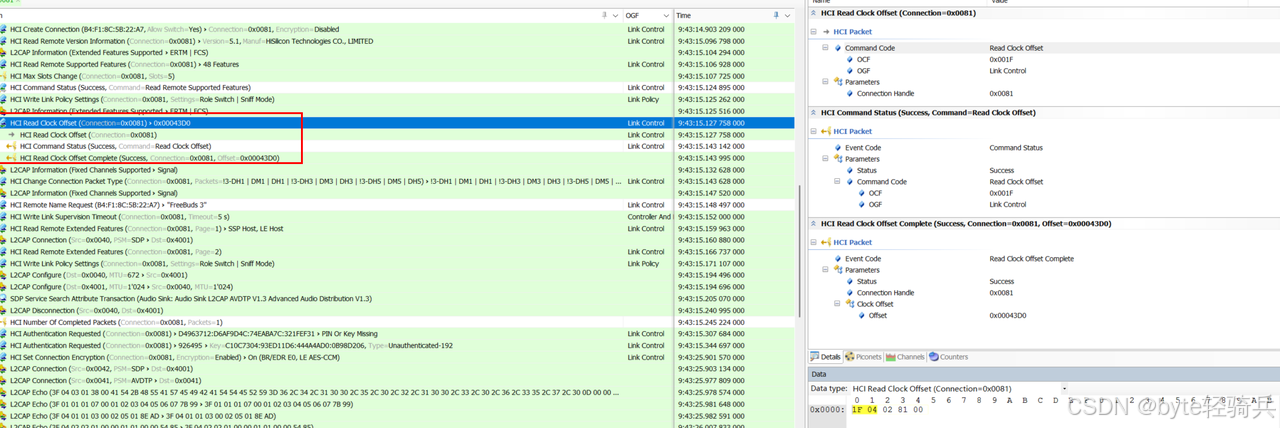Click timestamp 9:43:15.143 995 000
Image resolution: width=1280 pixels, height=428 pixels.
coord(711,158)
